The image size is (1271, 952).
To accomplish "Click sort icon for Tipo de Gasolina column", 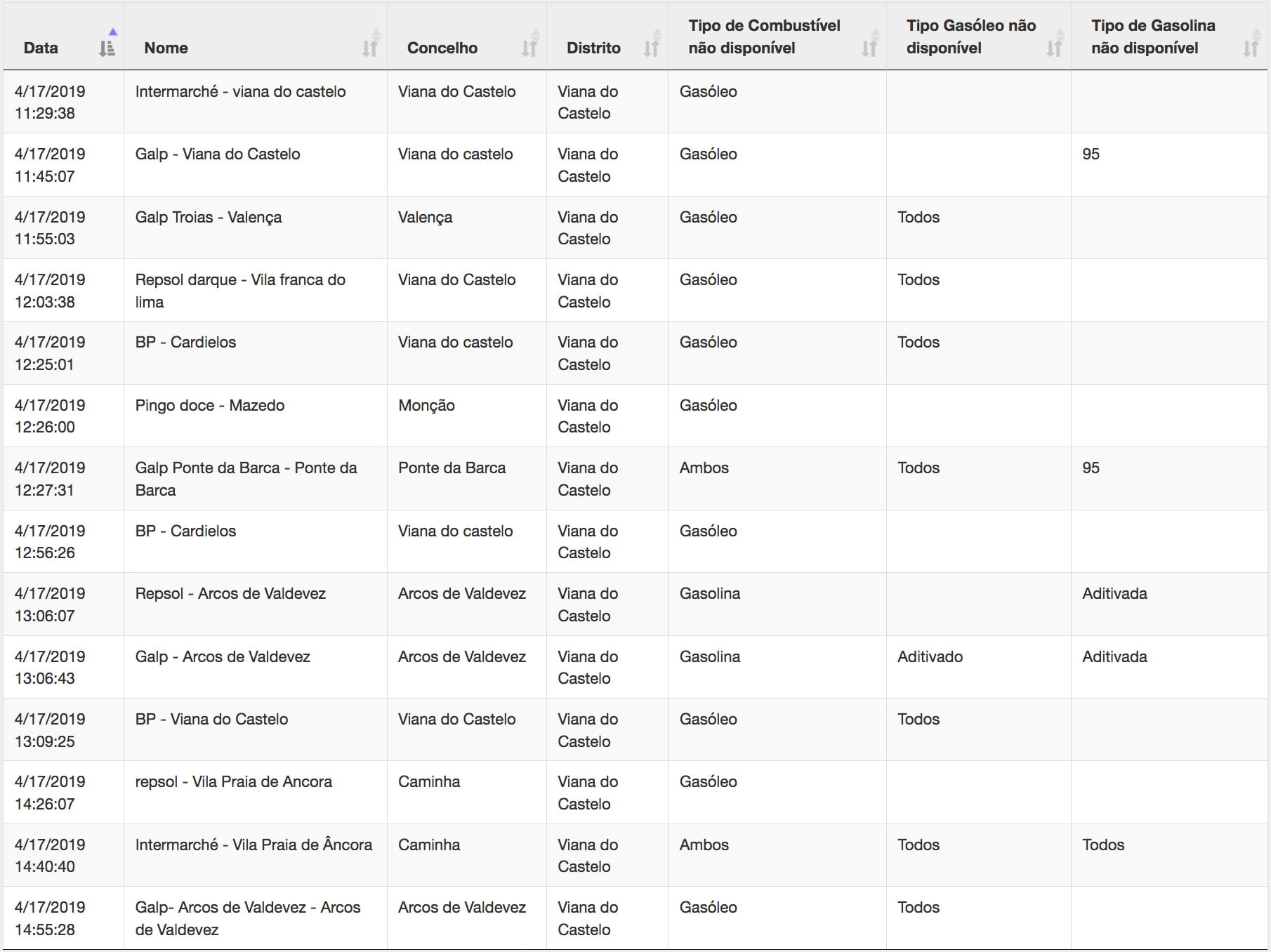I will pyautogui.click(x=1251, y=48).
